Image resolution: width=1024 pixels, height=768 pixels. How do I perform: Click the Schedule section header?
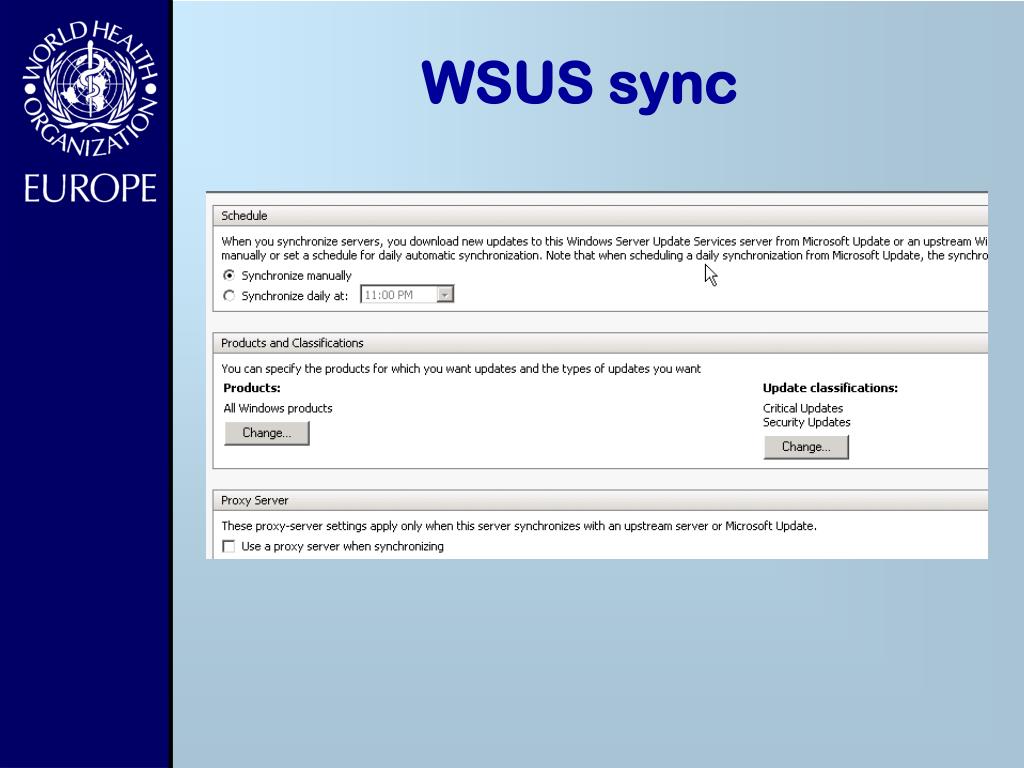[600, 216]
